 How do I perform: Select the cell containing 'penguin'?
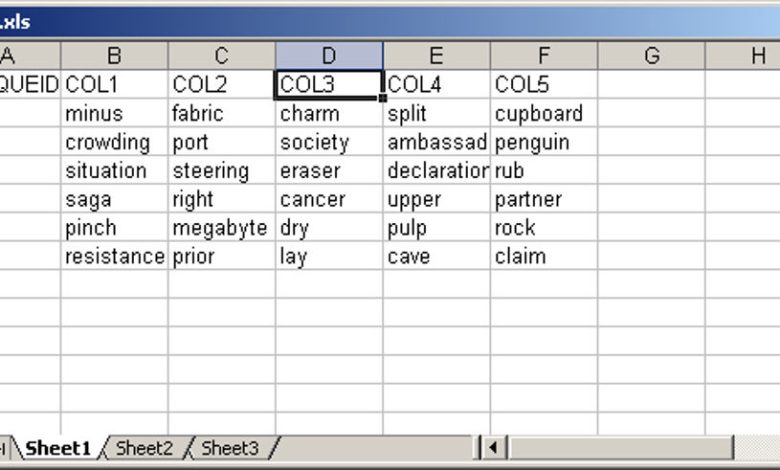(543, 142)
